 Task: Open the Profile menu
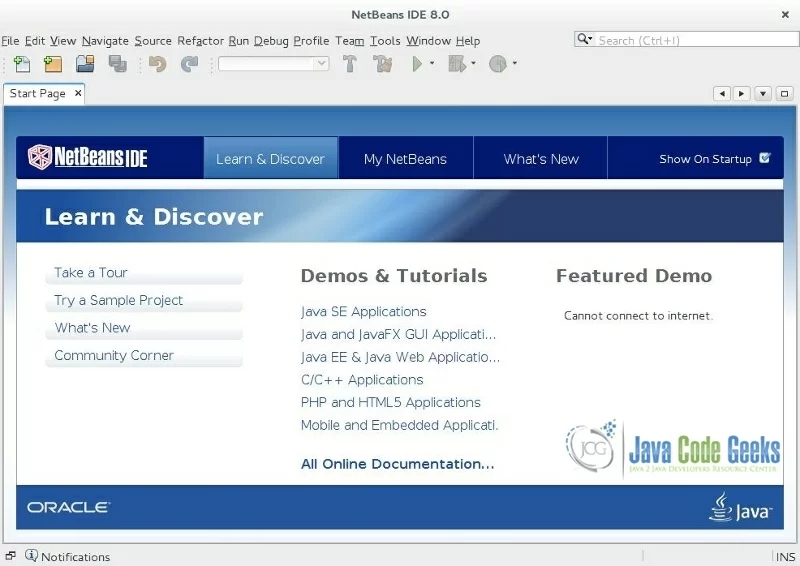coord(311,41)
